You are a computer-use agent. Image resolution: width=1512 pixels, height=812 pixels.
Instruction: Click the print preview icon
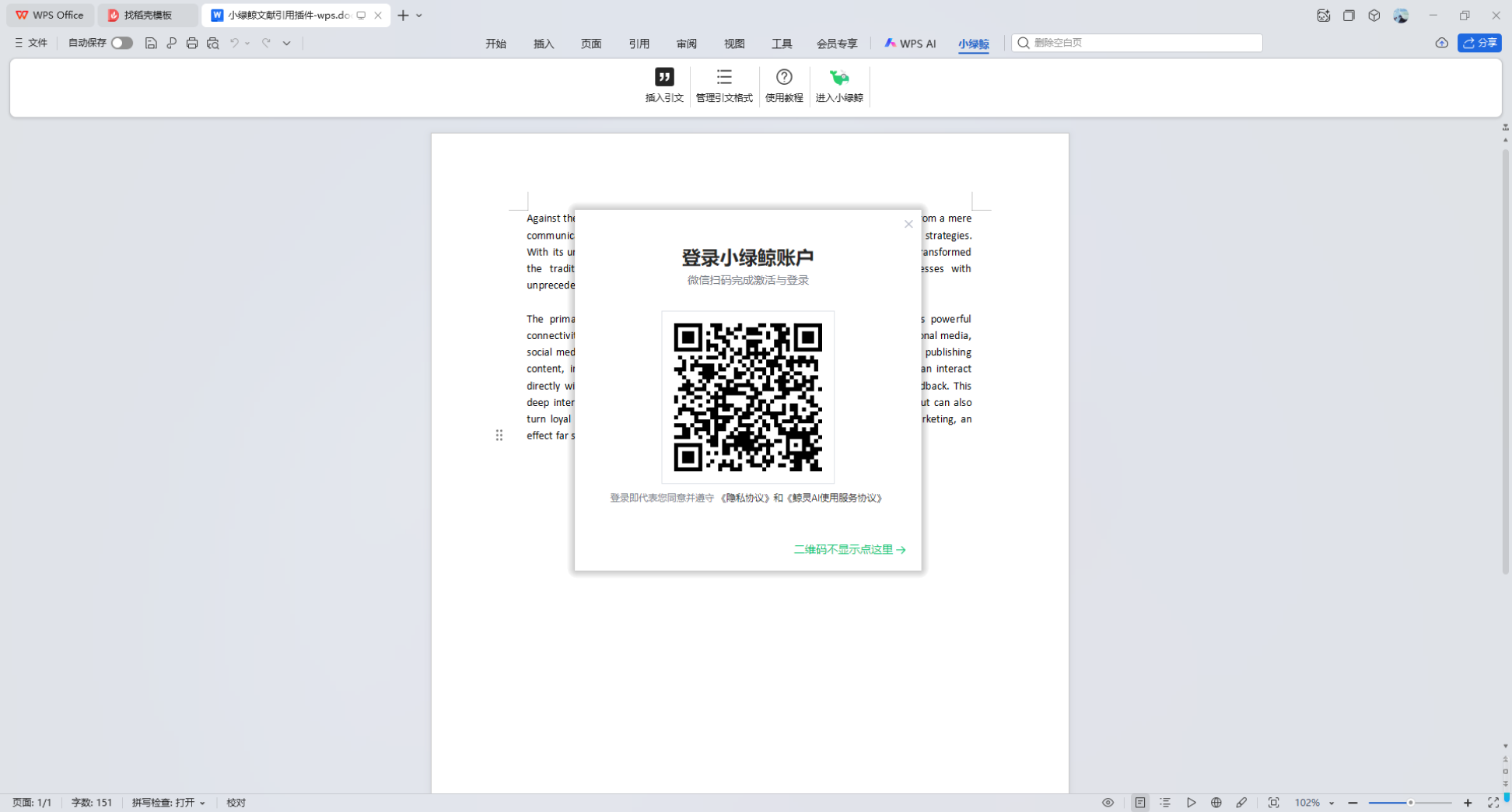pos(213,44)
